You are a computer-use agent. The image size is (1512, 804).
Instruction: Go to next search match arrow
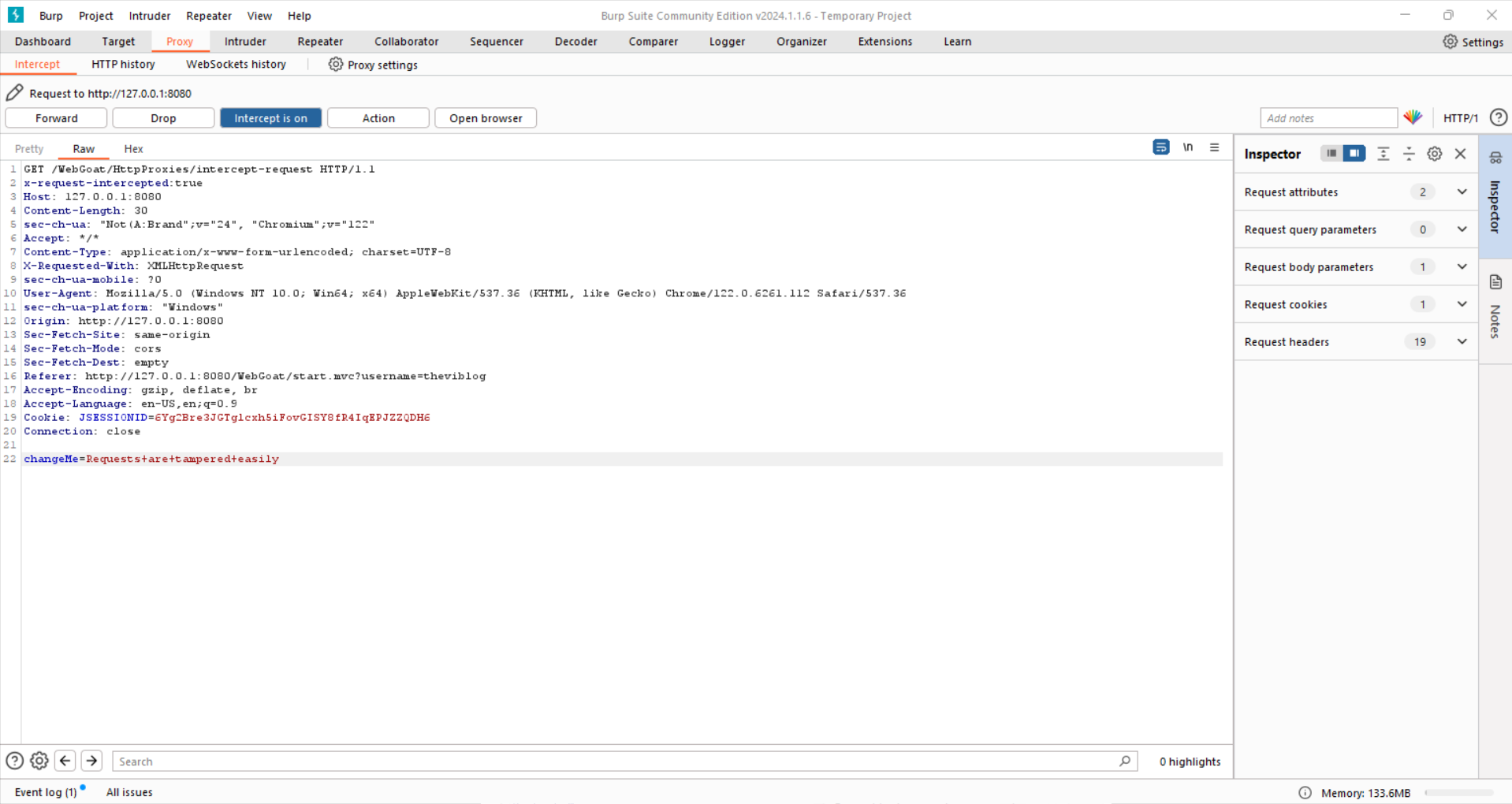click(91, 761)
